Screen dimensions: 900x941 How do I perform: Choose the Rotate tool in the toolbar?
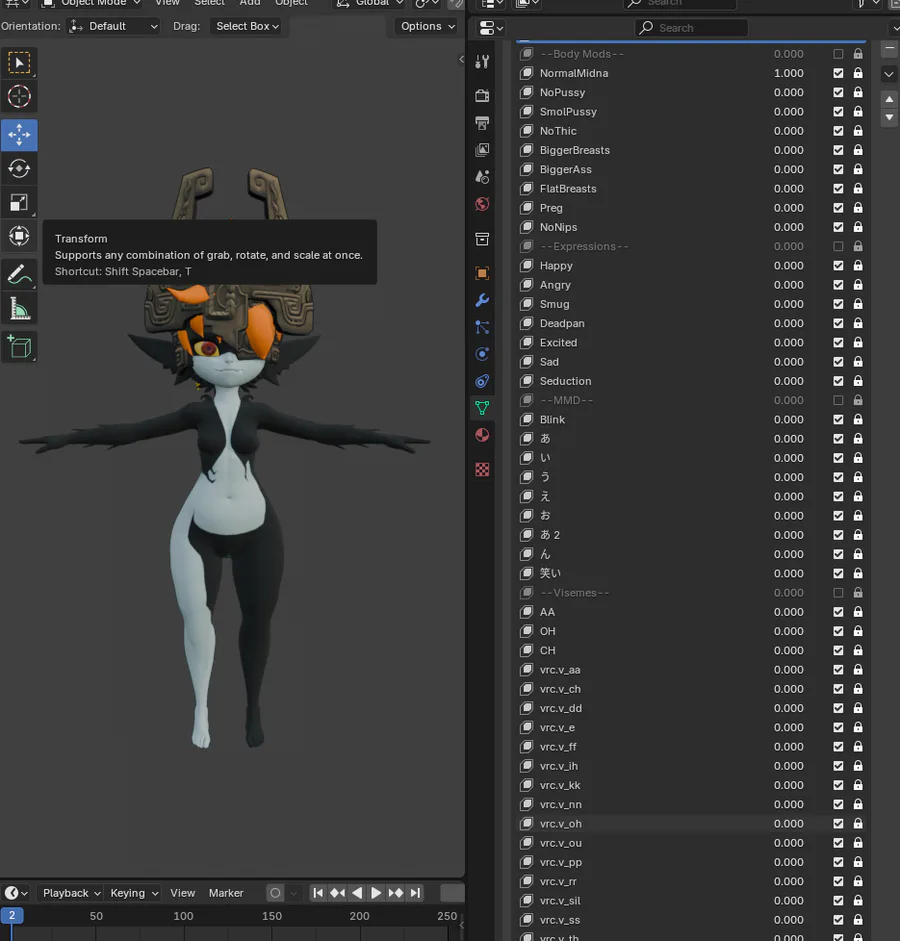point(19,168)
